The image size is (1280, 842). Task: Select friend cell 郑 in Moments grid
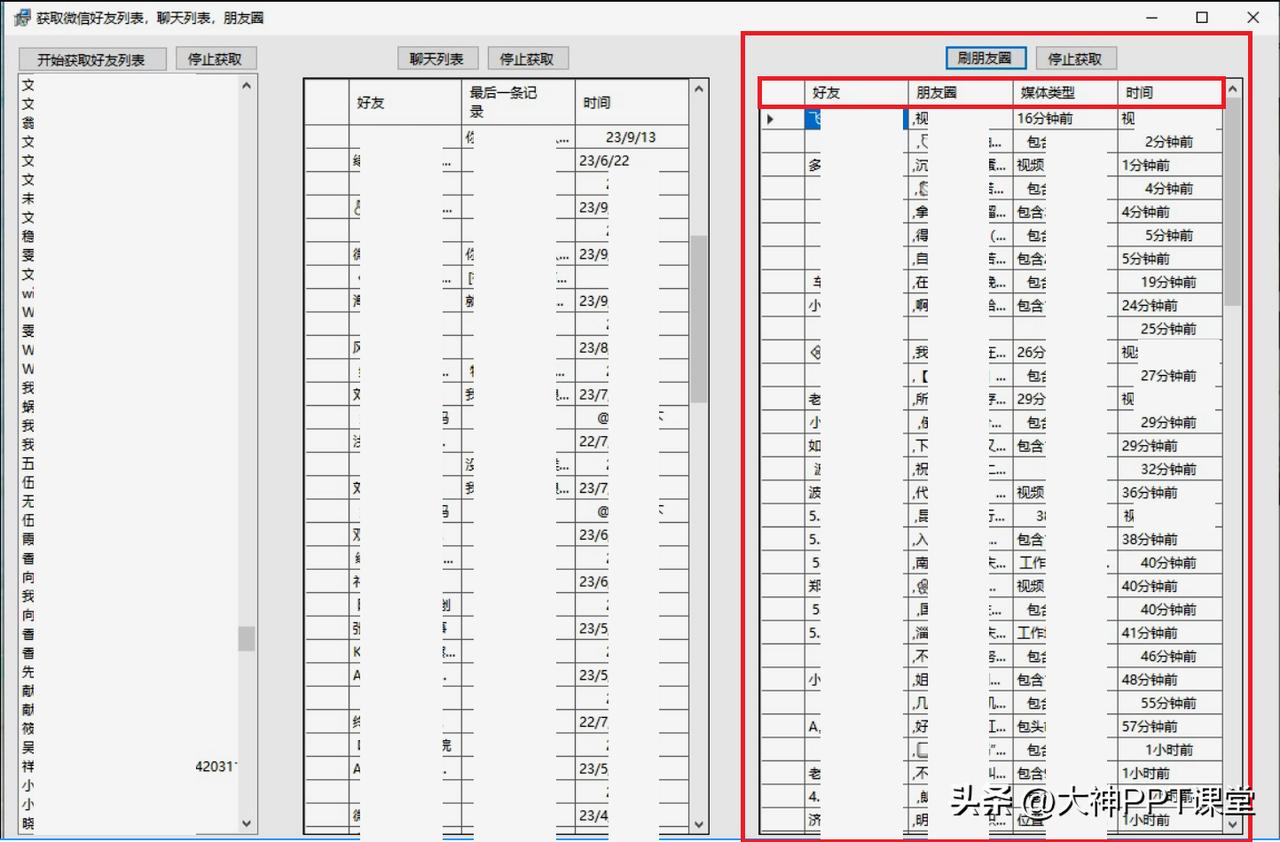pos(856,586)
